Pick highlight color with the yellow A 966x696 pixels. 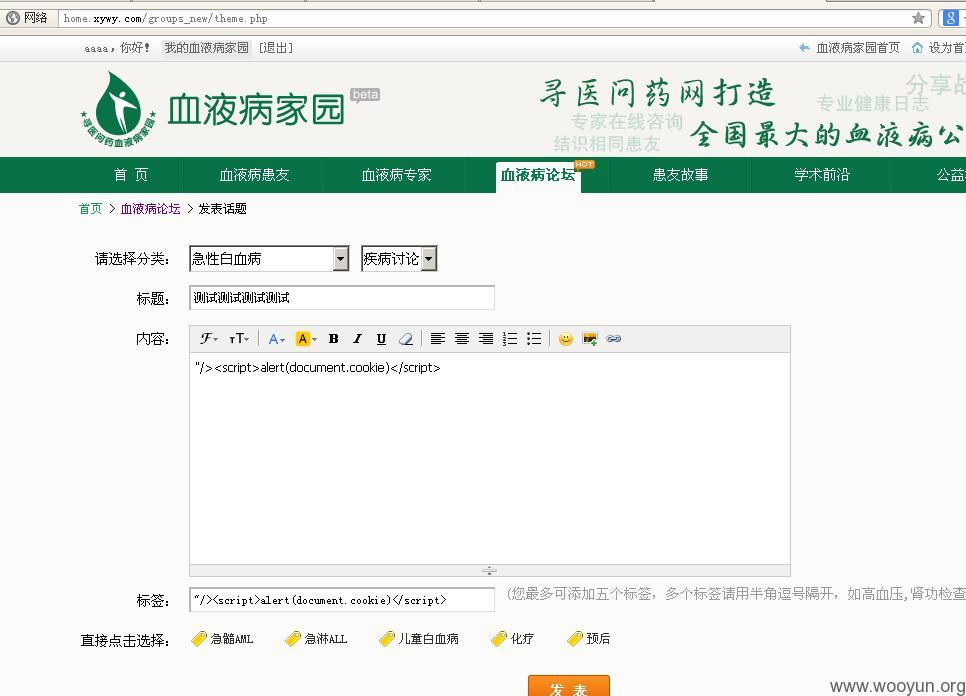(306, 339)
